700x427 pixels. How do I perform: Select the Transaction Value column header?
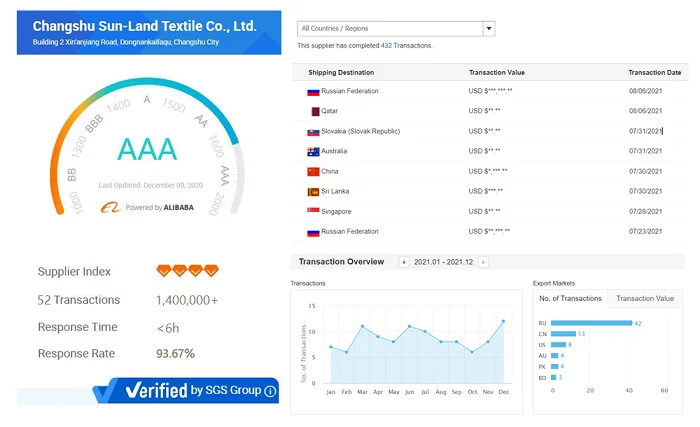496,72
